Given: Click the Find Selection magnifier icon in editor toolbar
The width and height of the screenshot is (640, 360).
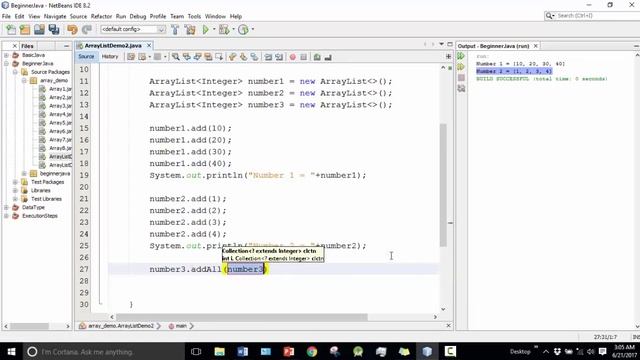Looking at the screenshot, I should 176,57.
